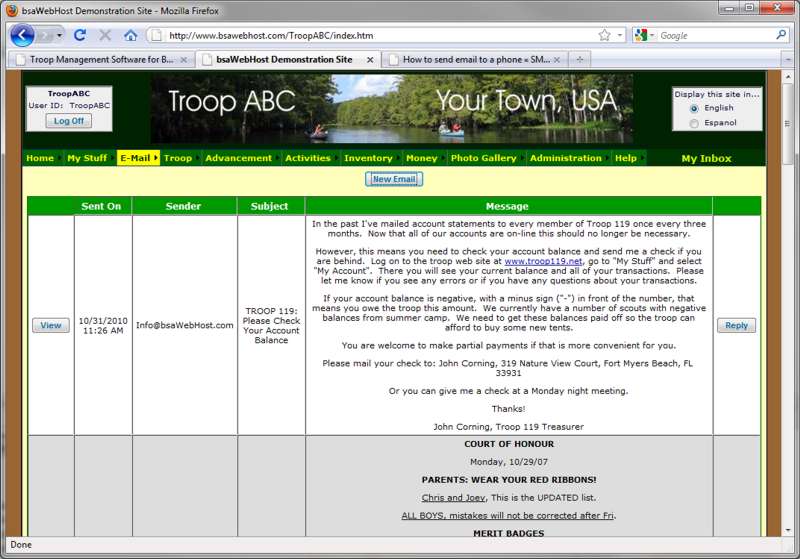Close the Troop Management Software tab

point(184,60)
